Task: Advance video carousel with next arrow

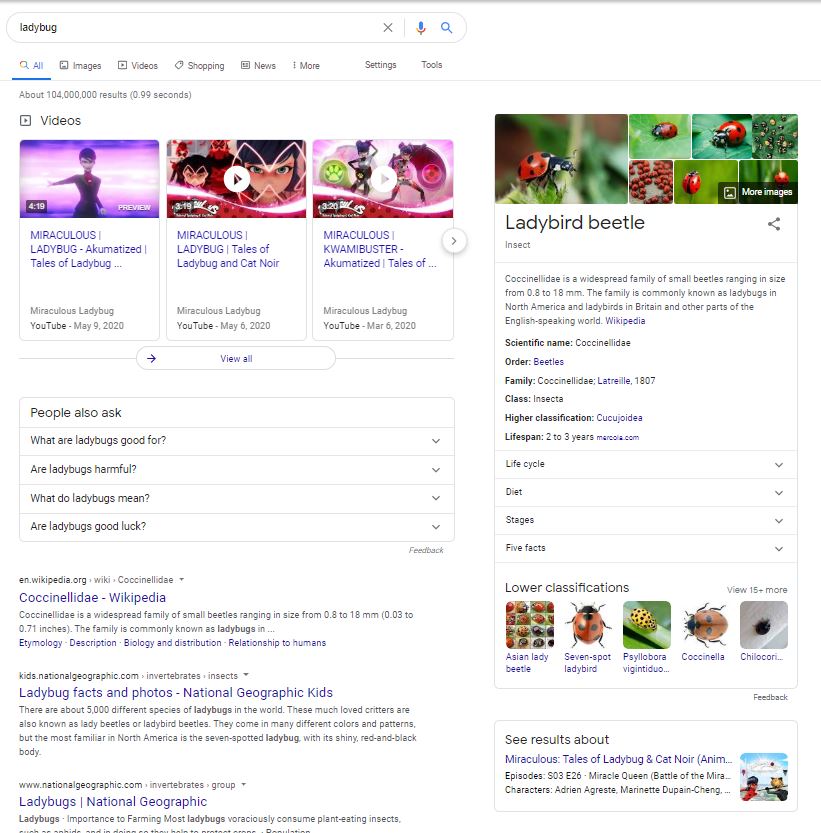Action: [454, 241]
